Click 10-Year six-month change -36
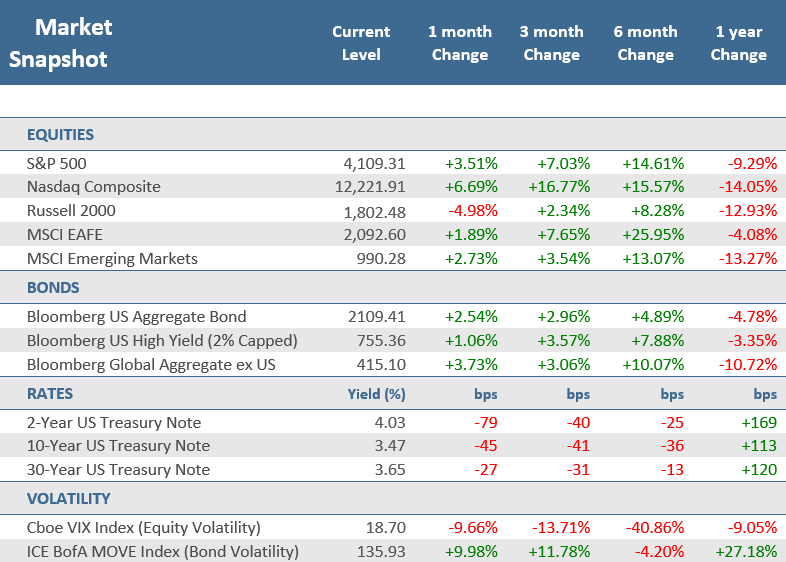 tap(672, 446)
